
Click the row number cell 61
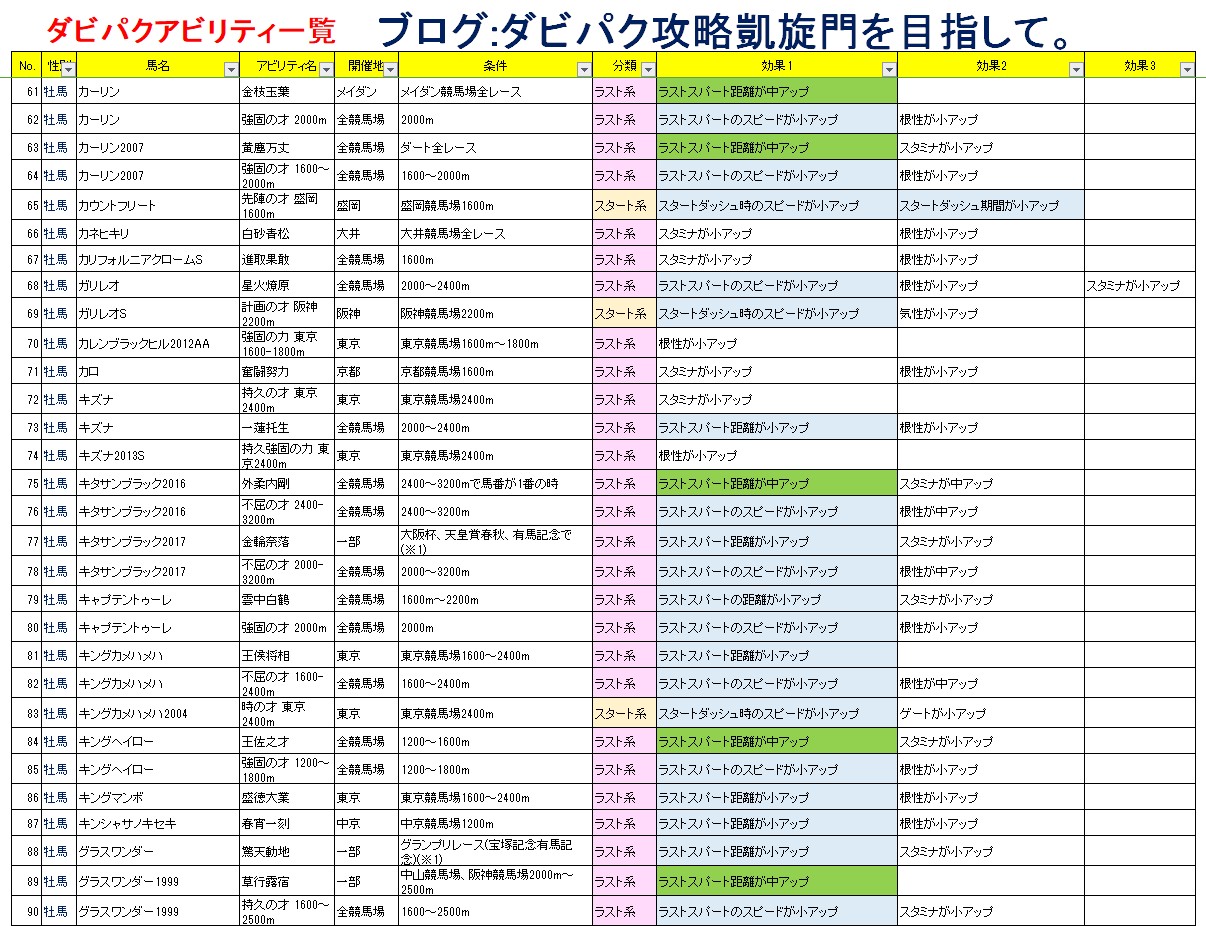(x=26, y=92)
